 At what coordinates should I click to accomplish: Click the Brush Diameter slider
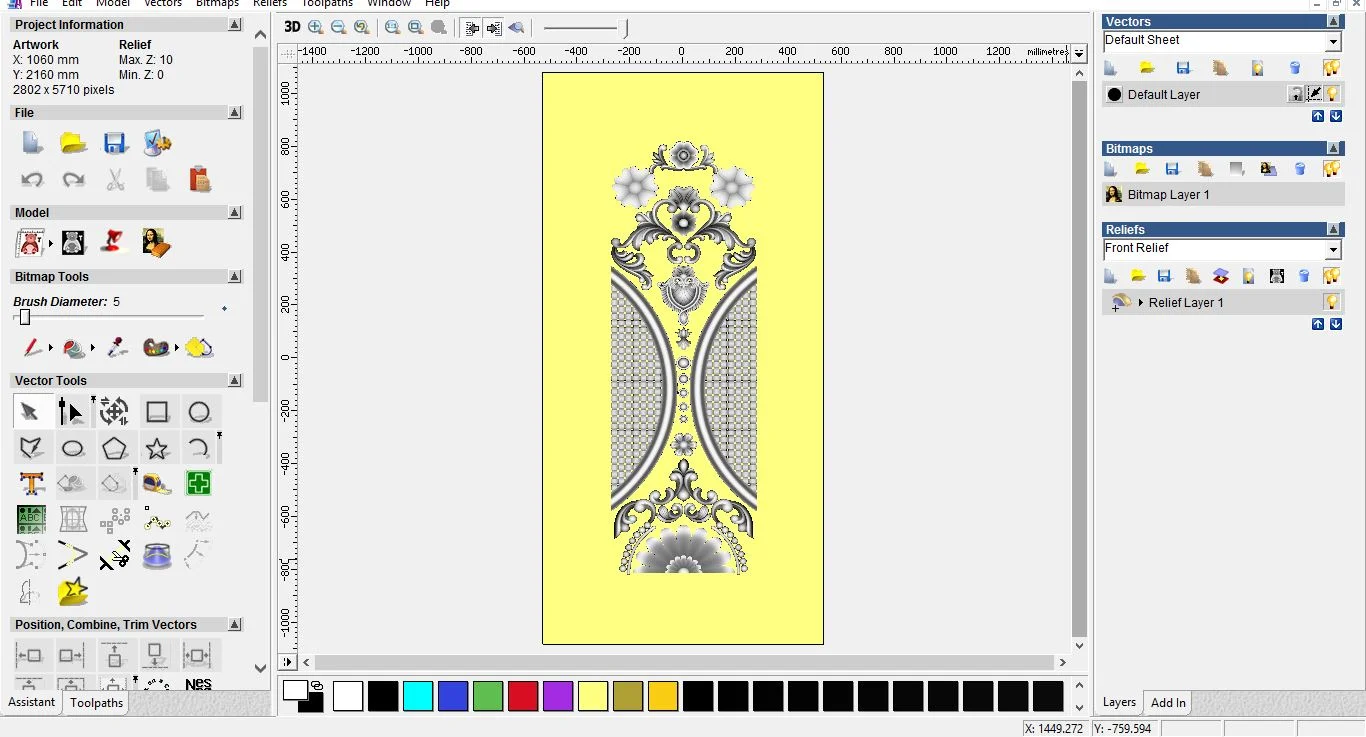coord(25,317)
